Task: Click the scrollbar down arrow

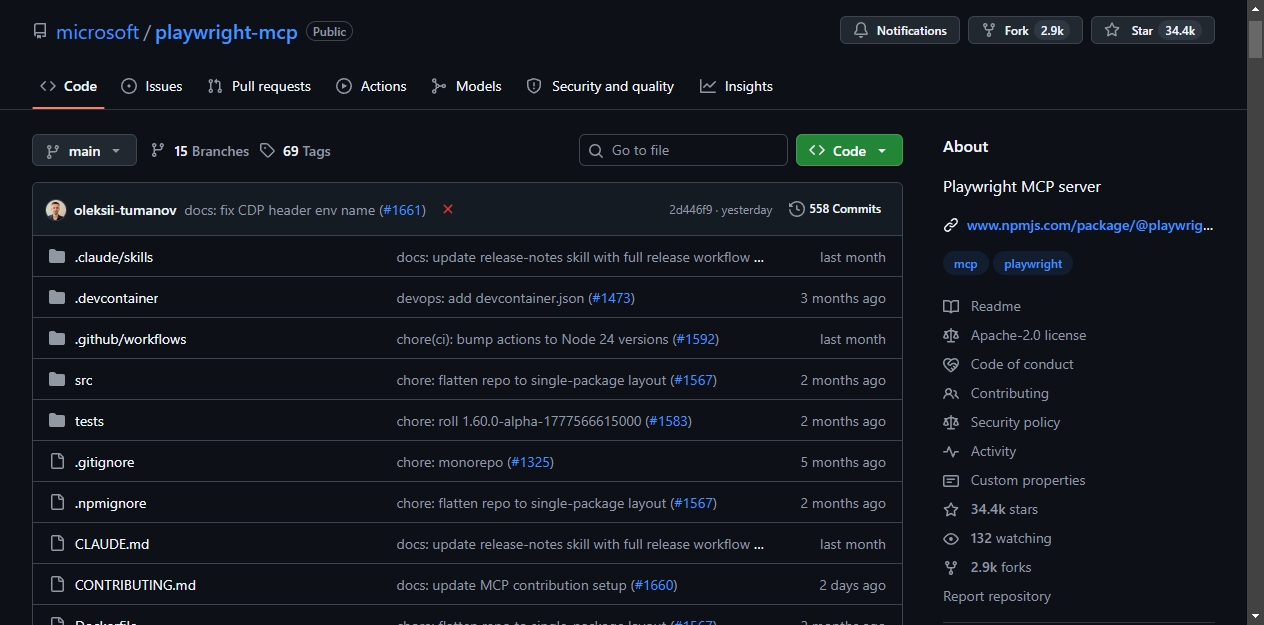Action: (1255, 616)
